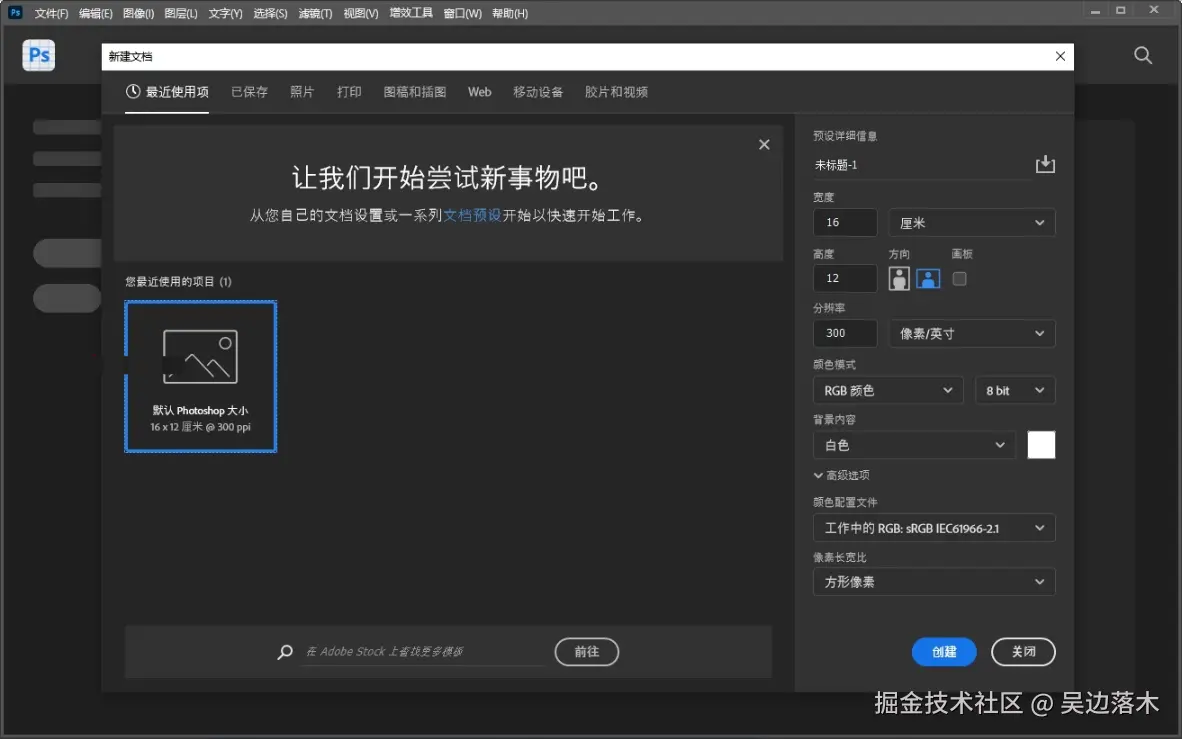The image size is (1182, 739).
Task: Click the 关闭 close button
Action: click(x=1023, y=652)
